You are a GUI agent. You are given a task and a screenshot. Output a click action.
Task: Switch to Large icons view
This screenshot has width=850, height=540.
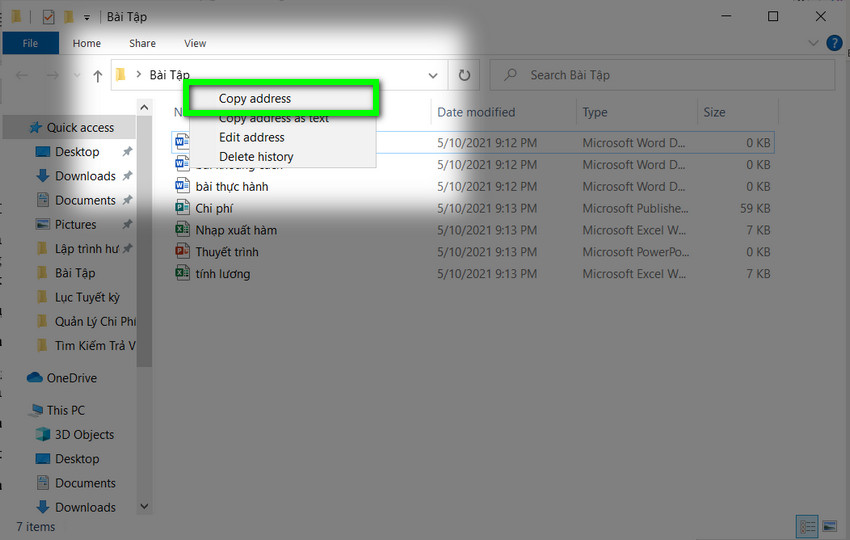pyautogui.click(x=829, y=526)
